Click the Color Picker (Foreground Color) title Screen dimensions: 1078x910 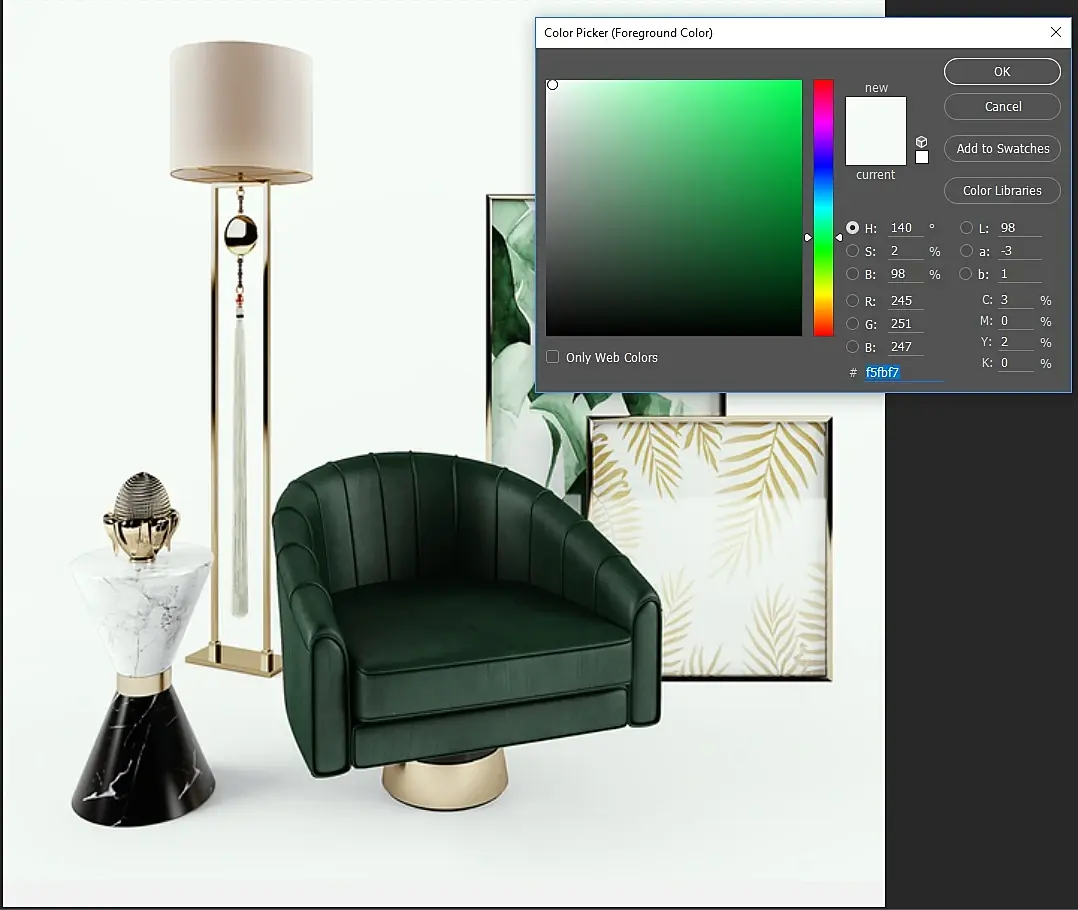628,32
